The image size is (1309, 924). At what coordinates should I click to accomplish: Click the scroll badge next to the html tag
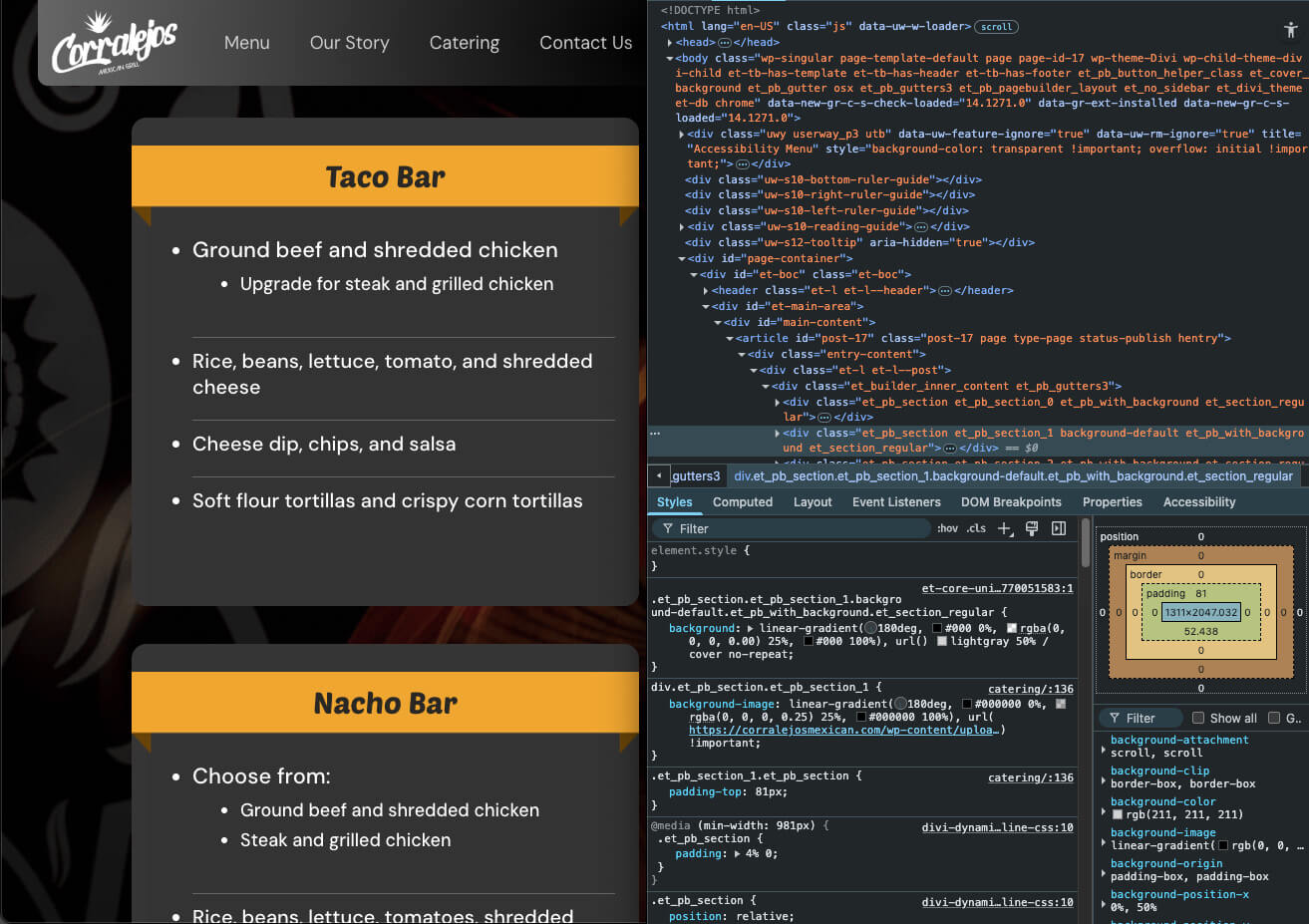coord(996,27)
